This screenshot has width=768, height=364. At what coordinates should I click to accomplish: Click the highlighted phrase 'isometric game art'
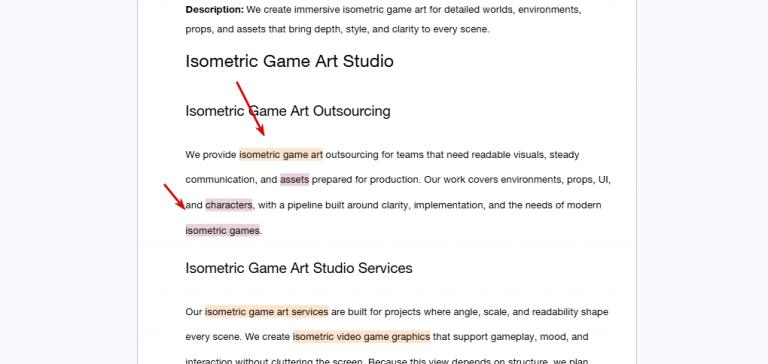[281, 155]
